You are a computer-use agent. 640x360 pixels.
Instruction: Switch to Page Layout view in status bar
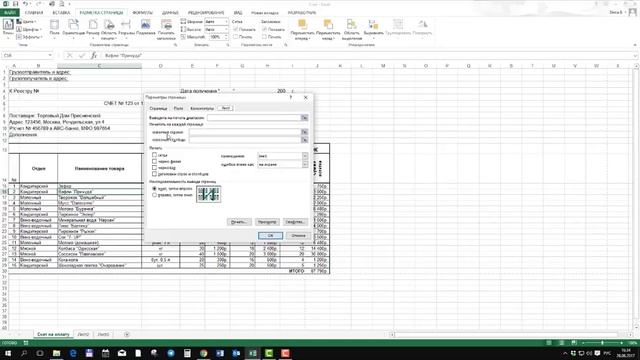tap(562, 343)
